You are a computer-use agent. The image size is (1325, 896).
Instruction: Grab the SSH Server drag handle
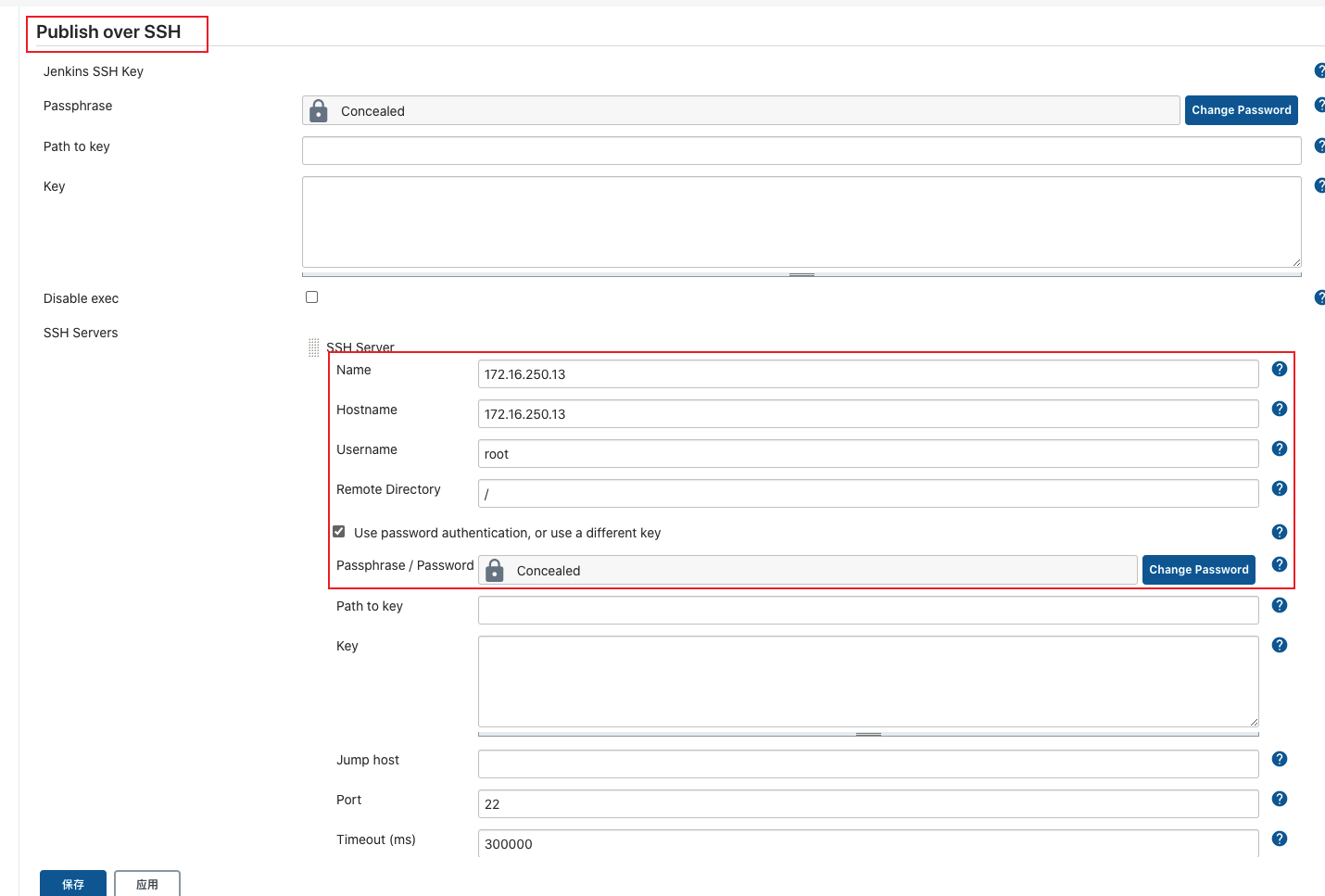click(313, 347)
